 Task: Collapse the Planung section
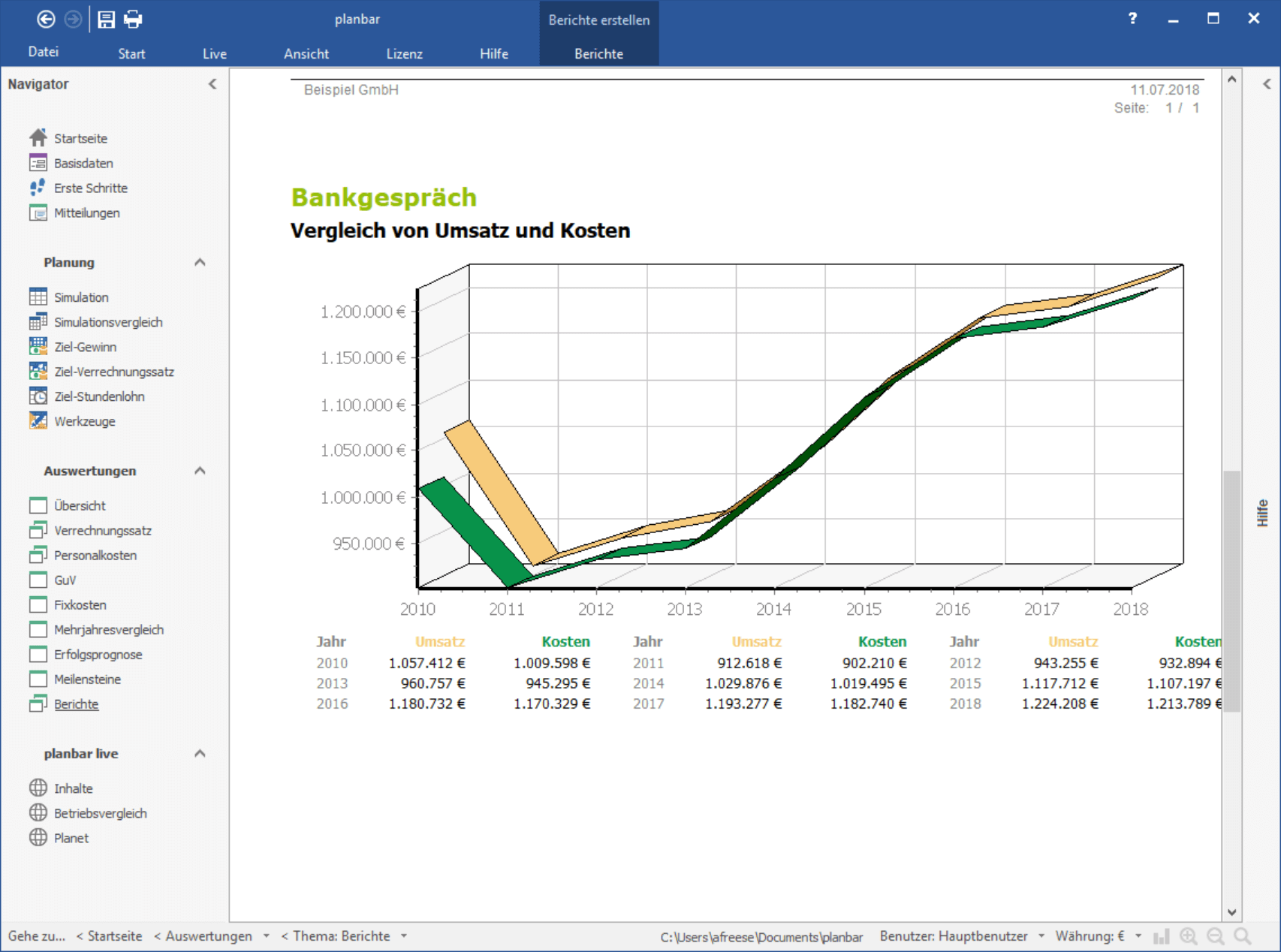coord(200,262)
